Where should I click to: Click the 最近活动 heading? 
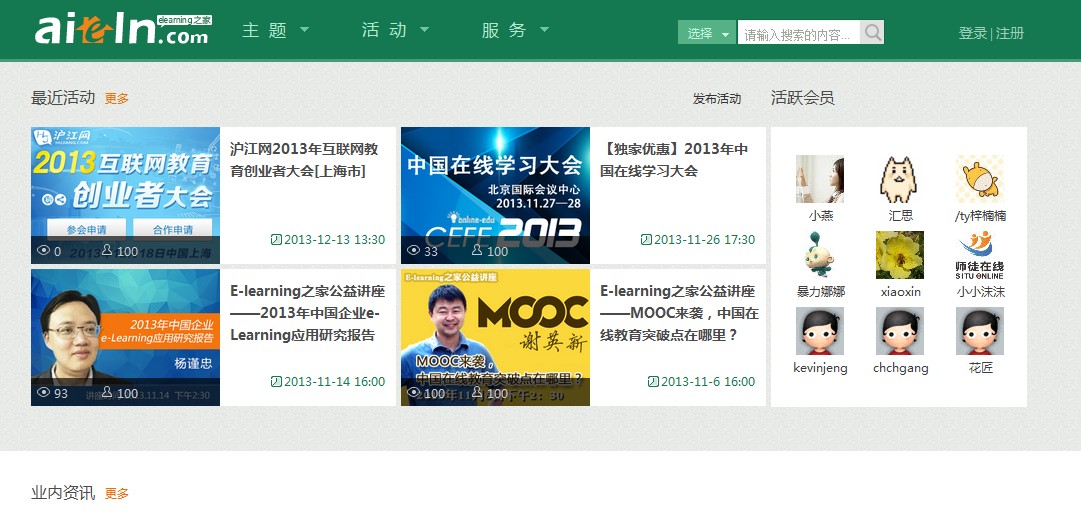[63, 98]
